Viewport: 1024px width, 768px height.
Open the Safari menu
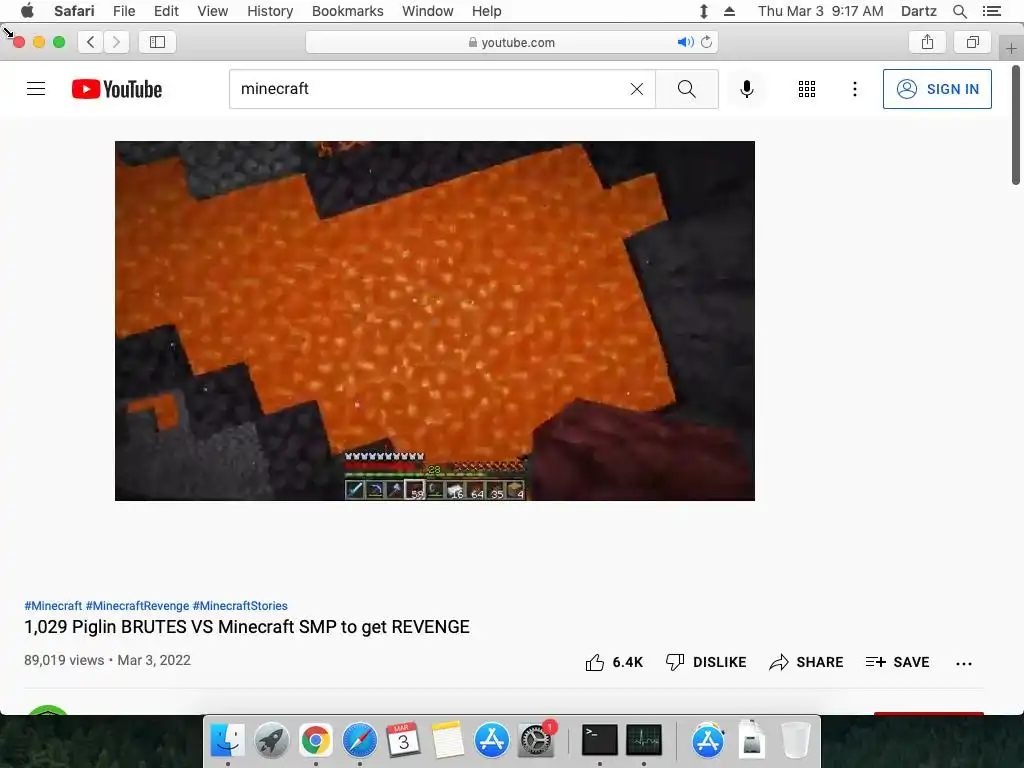[x=74, y=11]
